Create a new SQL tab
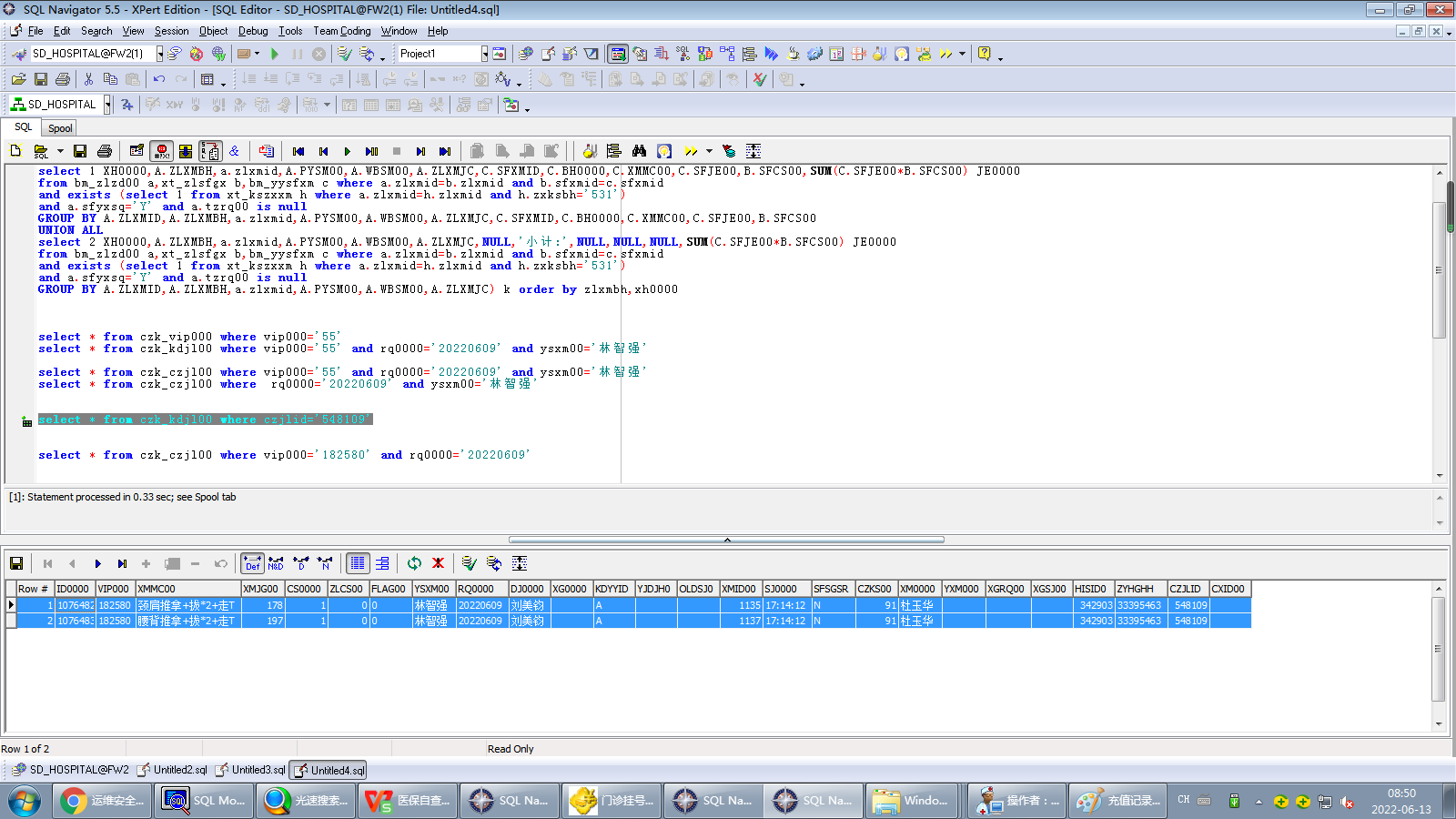Screen dimensions: 1456x819 click(x=15, y=151)
